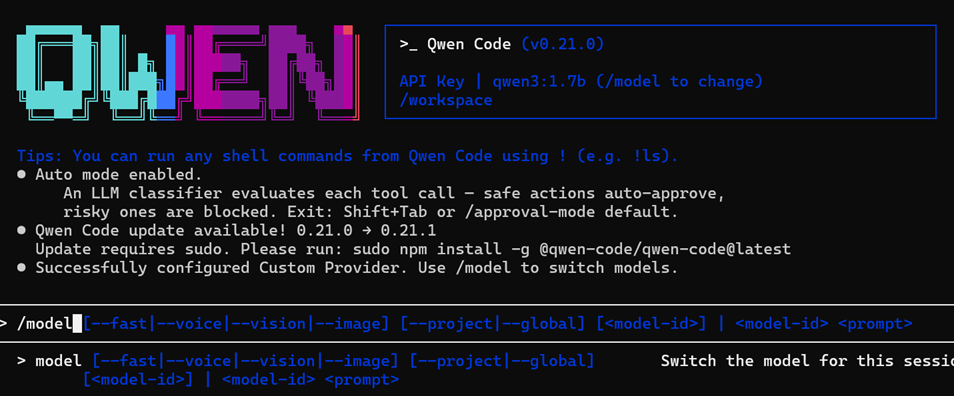Click the '>_' terminal icon in header box

(x=408, y=44)
